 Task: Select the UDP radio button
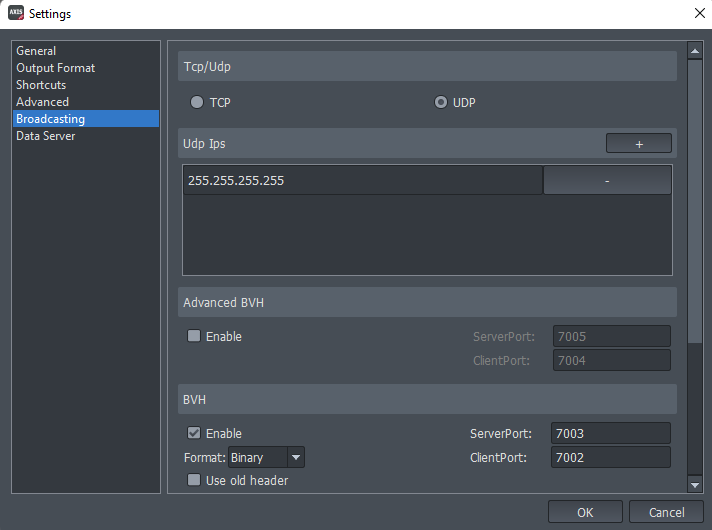point(440,102)
